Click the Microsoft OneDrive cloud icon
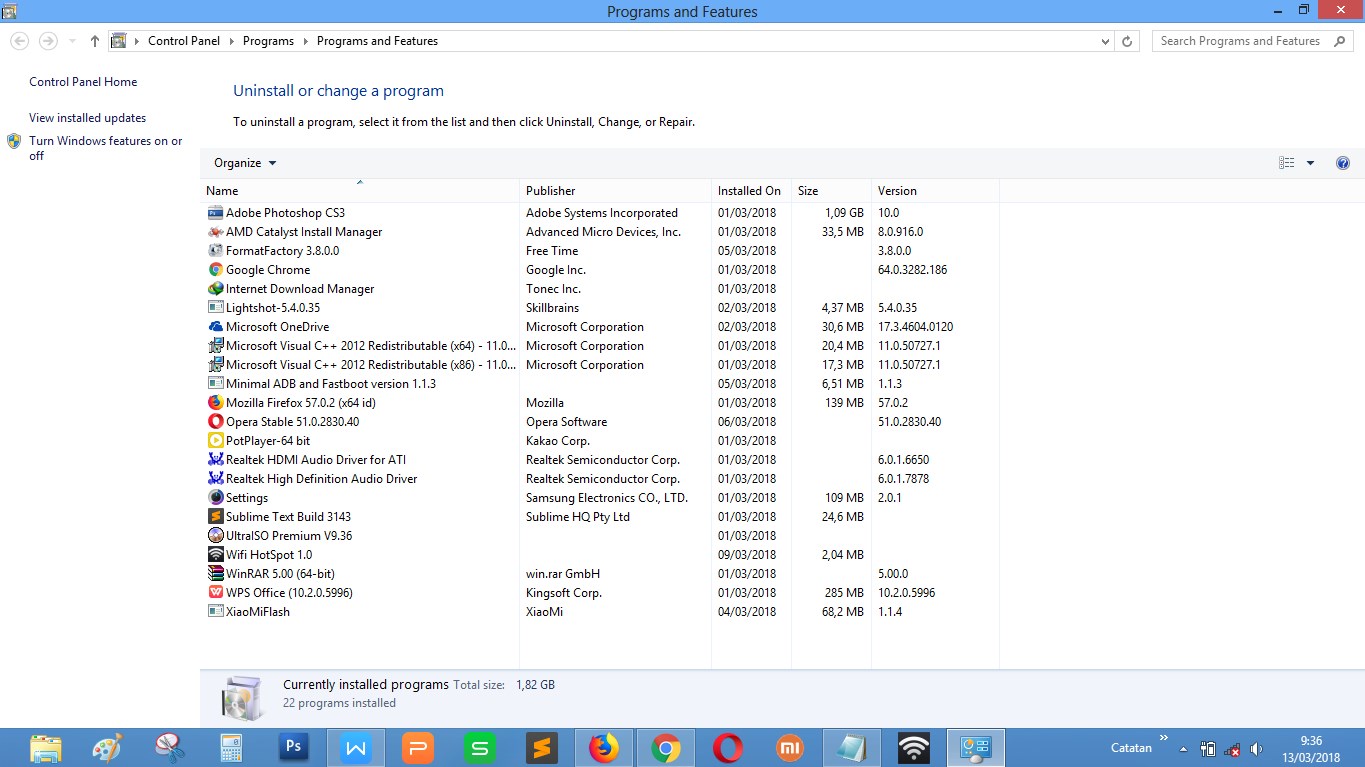Screen dimensions: 1365x767 click(215, 327)
